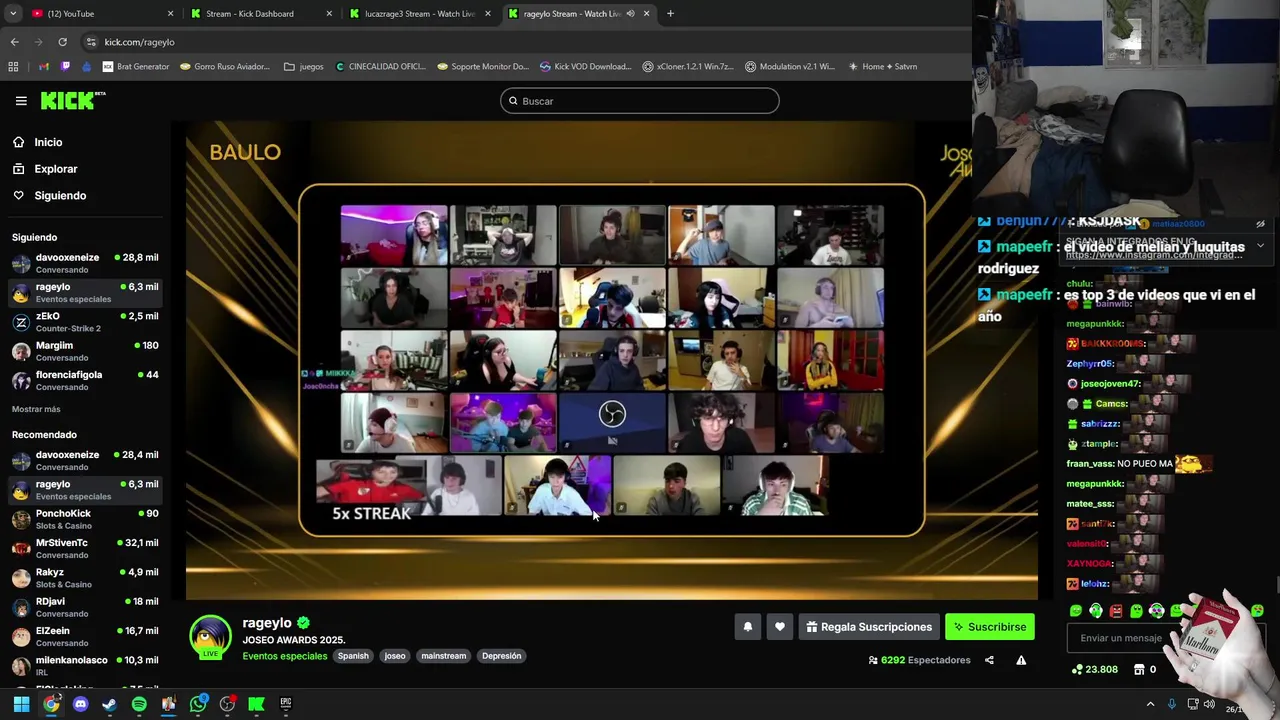1280x720 pixels.
Task: Open the Gmail bookmark icon
Action: pyautogui.click(x=44, y=67)
